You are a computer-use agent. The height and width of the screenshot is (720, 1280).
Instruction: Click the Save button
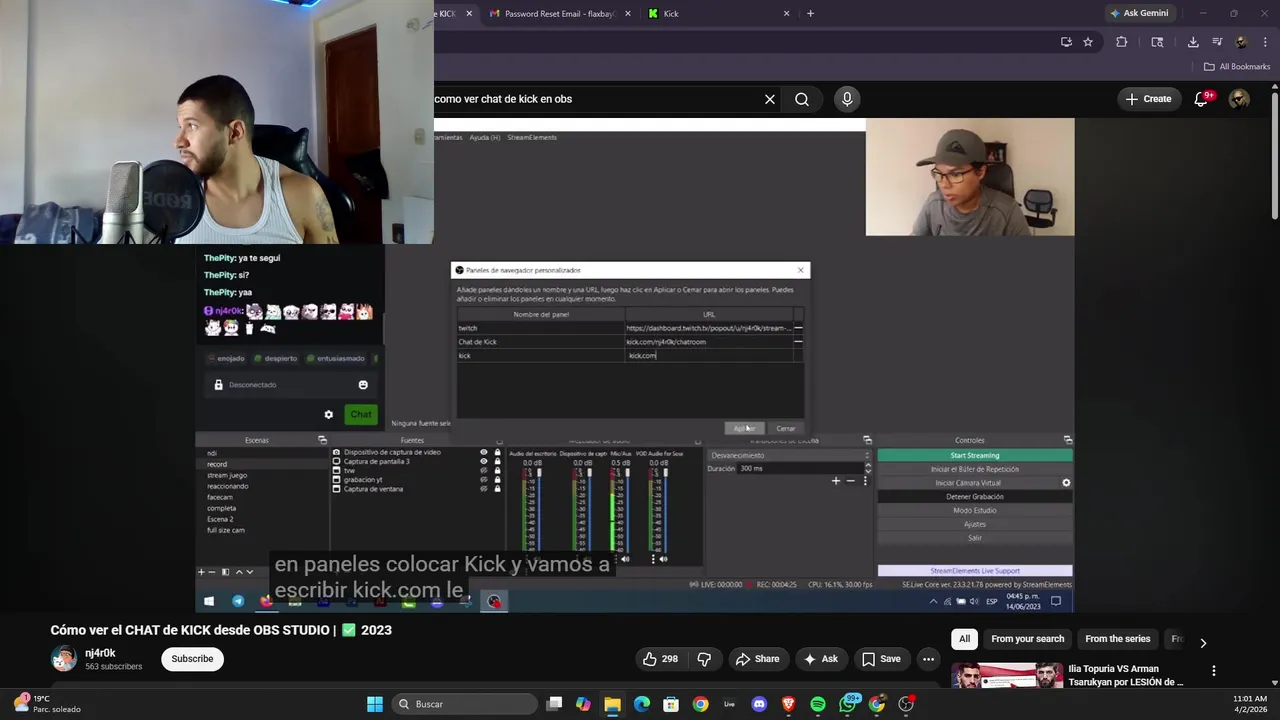coord(881,659)
